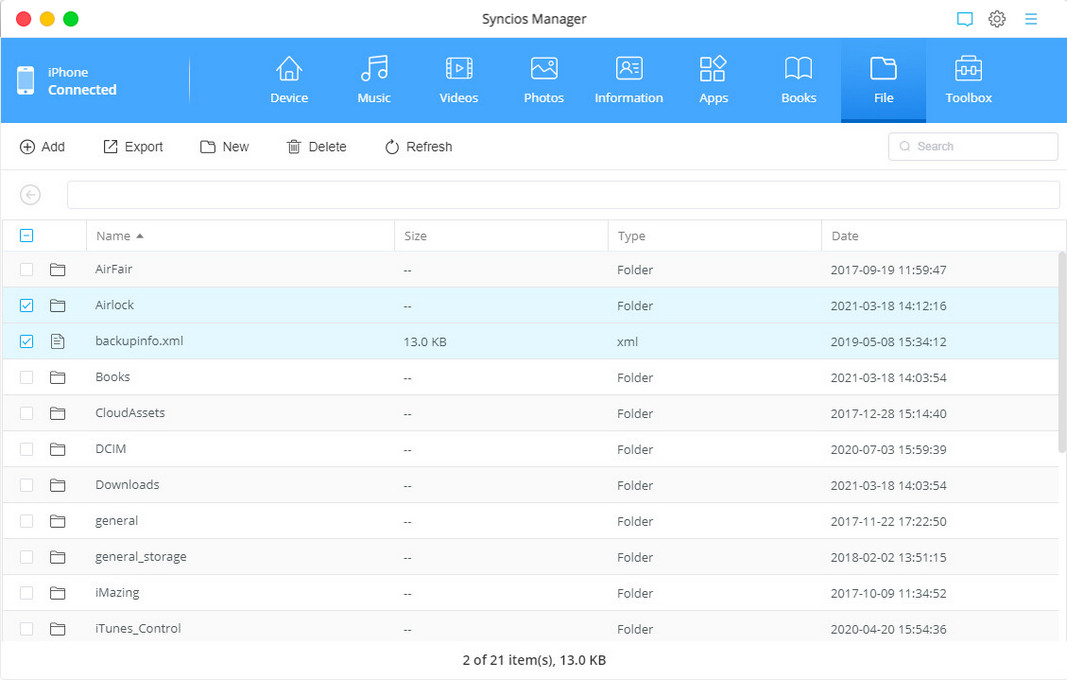
Task: Refresh the file list
Action: [418, 146]
